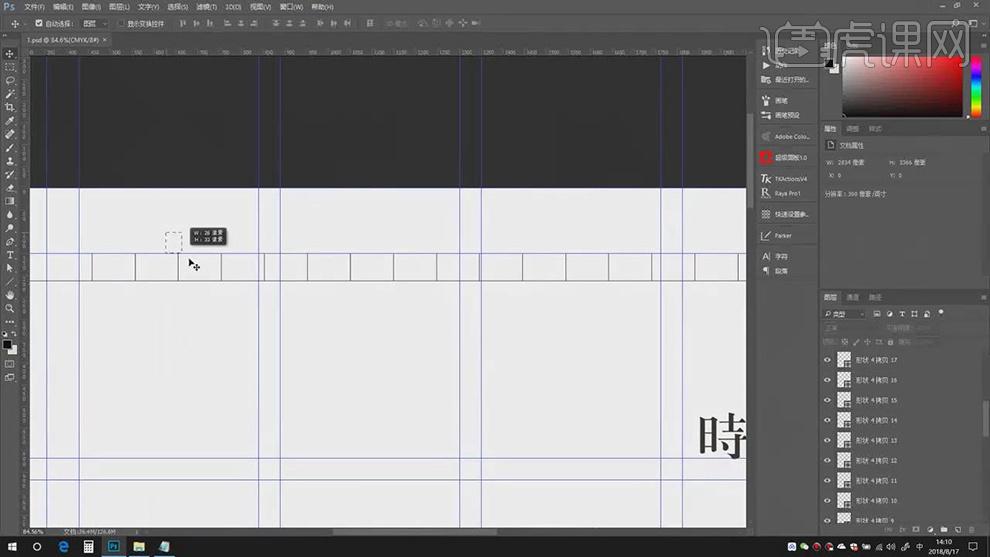Open the 文字 menu
990x557 pixels.
(148, 7)
